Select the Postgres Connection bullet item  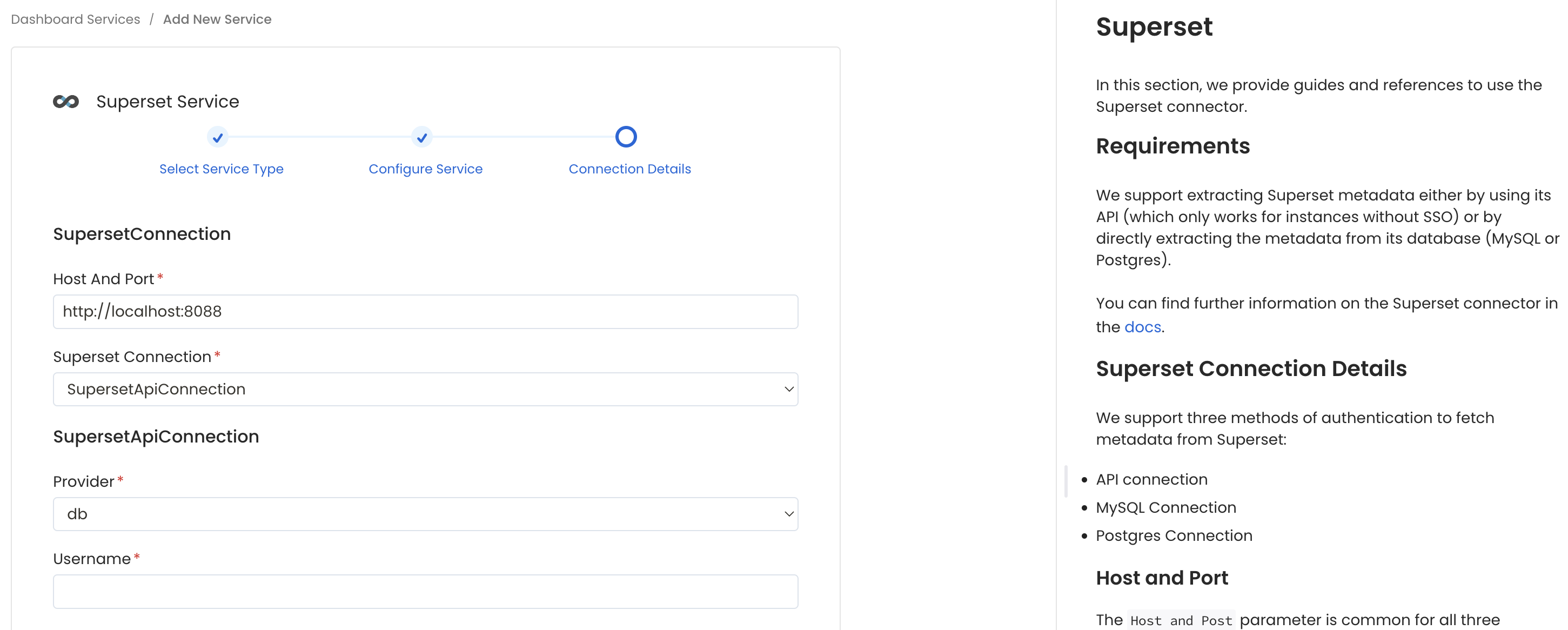(1174, 535)
